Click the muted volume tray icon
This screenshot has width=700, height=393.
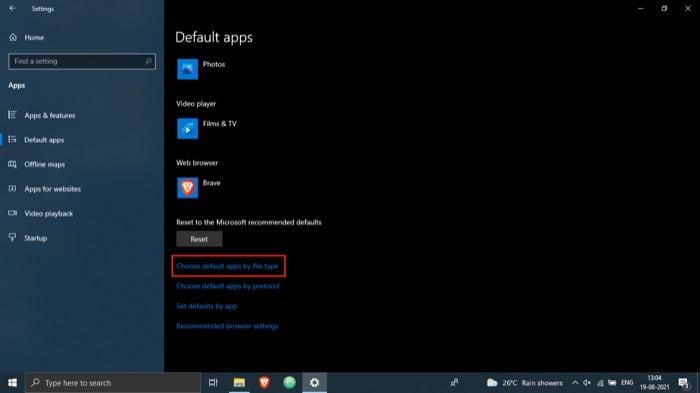(587, 383)
